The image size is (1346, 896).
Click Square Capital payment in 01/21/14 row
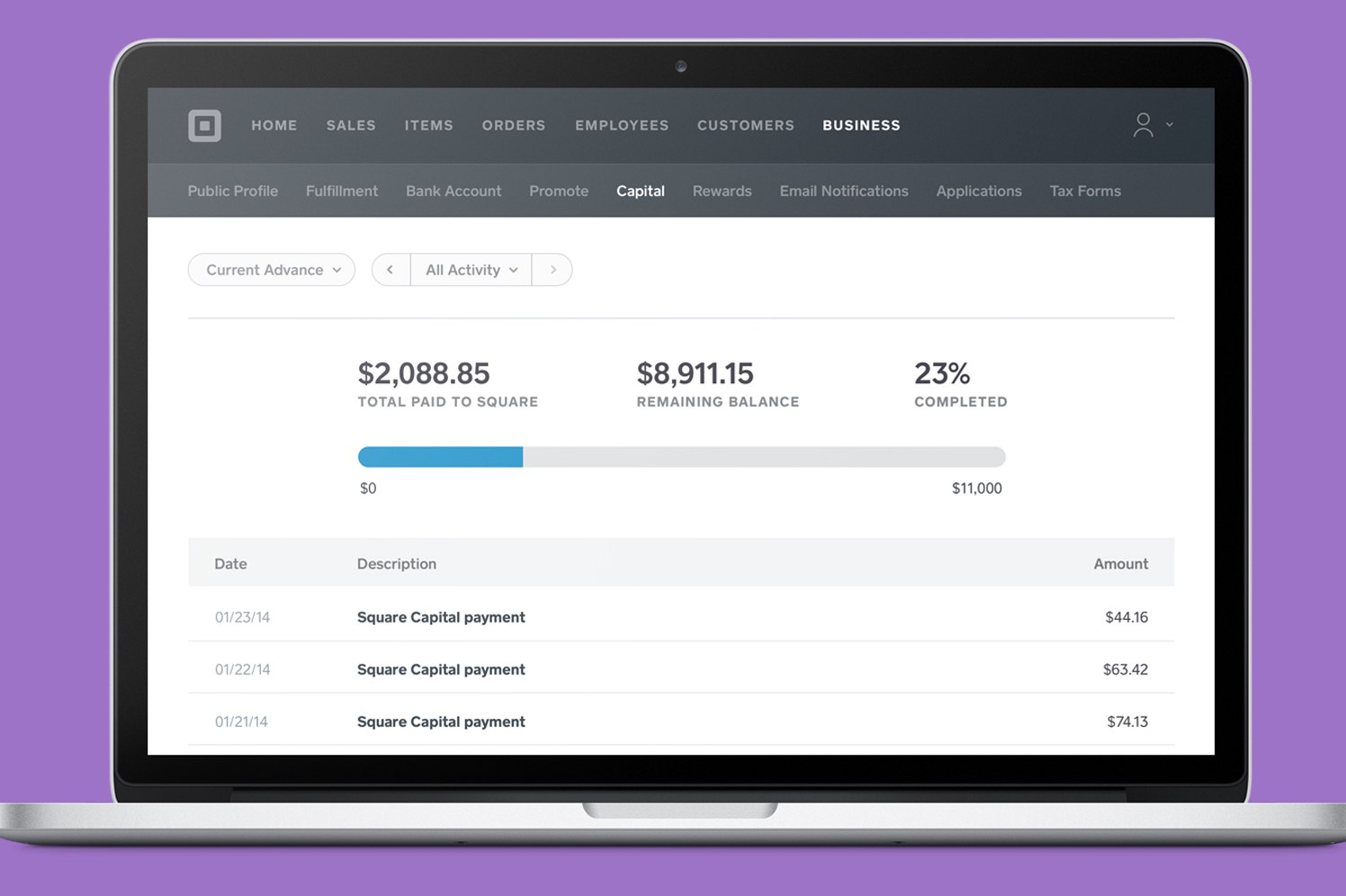(441, 721)
